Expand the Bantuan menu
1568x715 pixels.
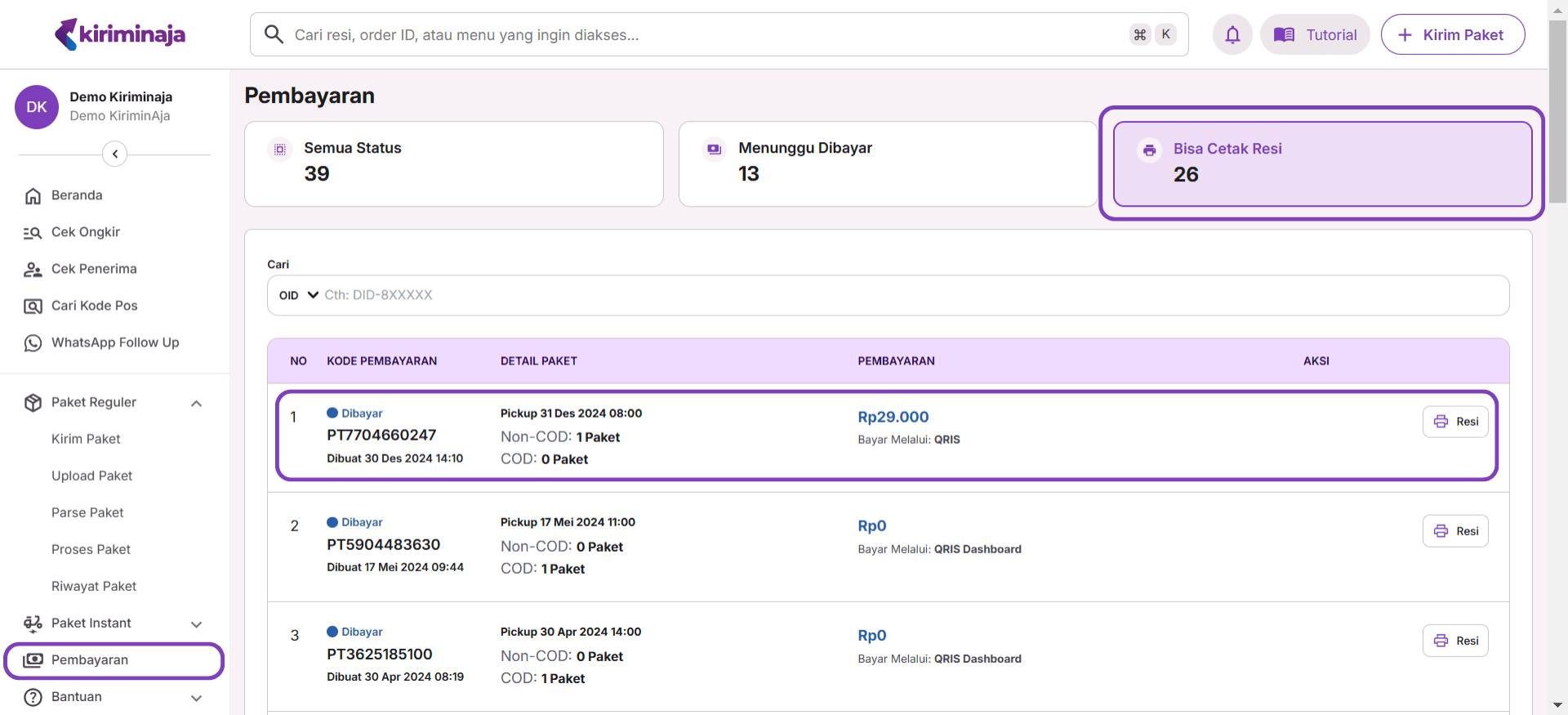196,698
